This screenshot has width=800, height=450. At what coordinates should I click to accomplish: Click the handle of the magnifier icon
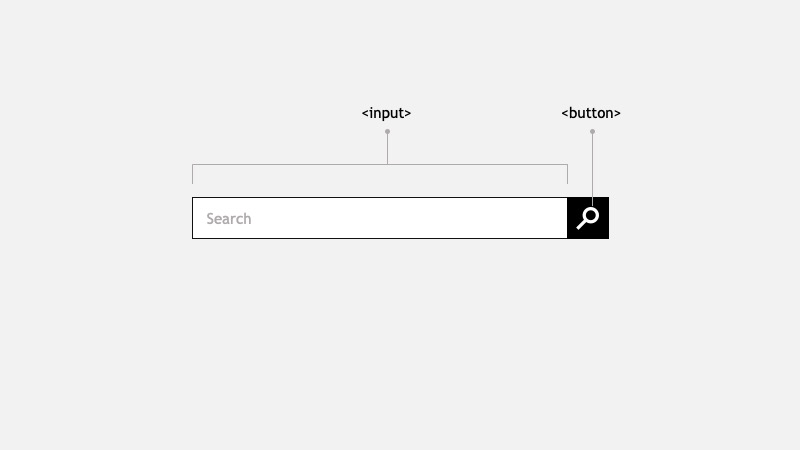[581, 225]
